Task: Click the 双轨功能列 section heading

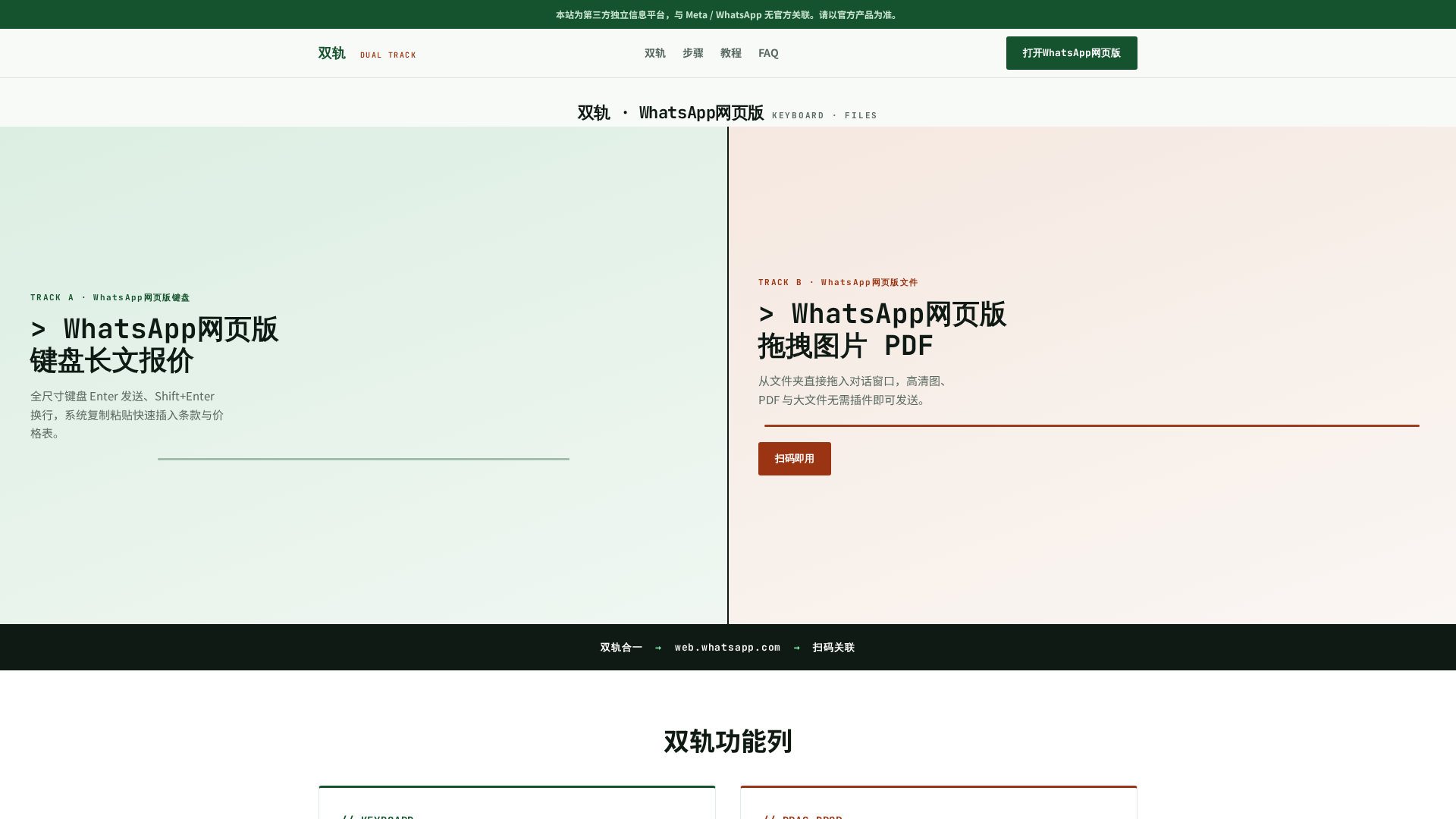Action: coord(728,742)
